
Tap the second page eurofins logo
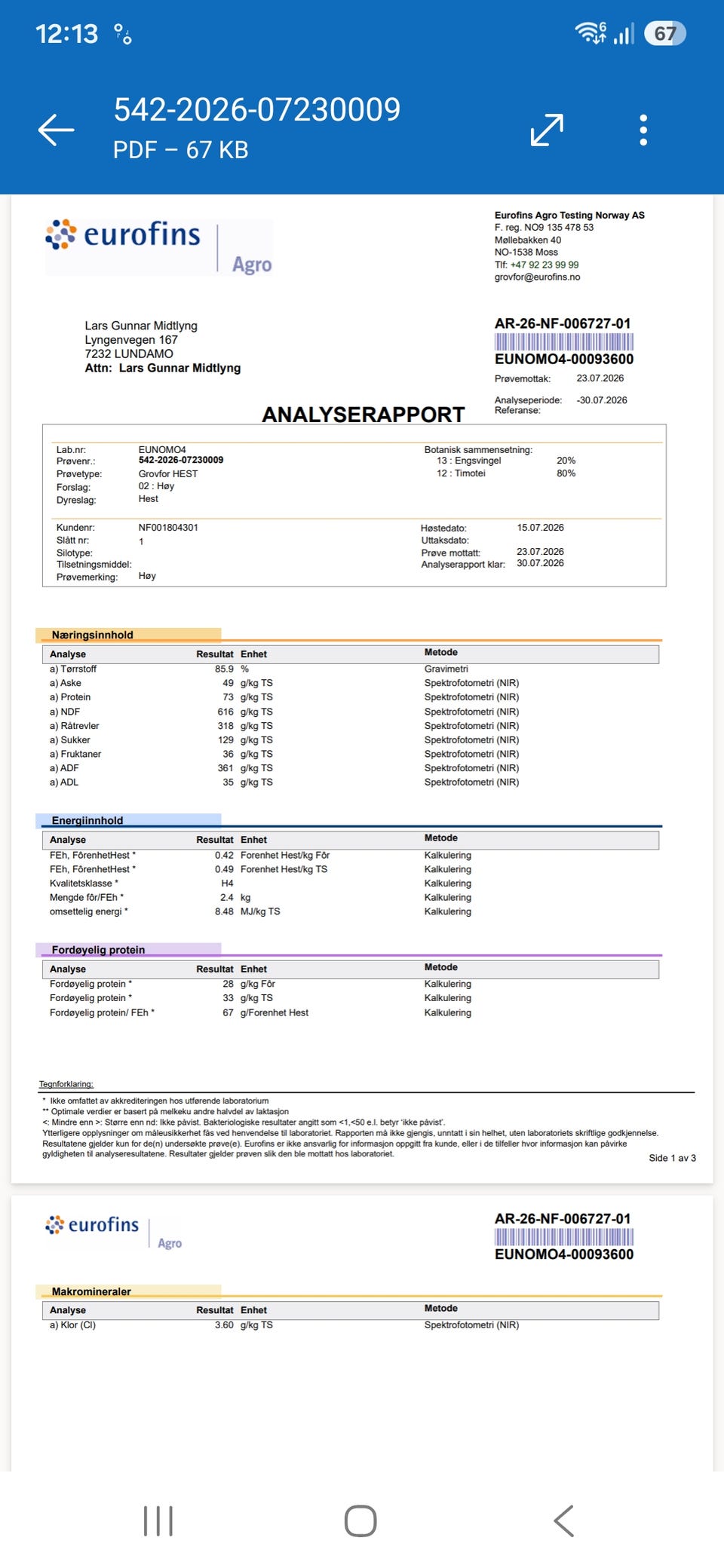click(113, 1231)
